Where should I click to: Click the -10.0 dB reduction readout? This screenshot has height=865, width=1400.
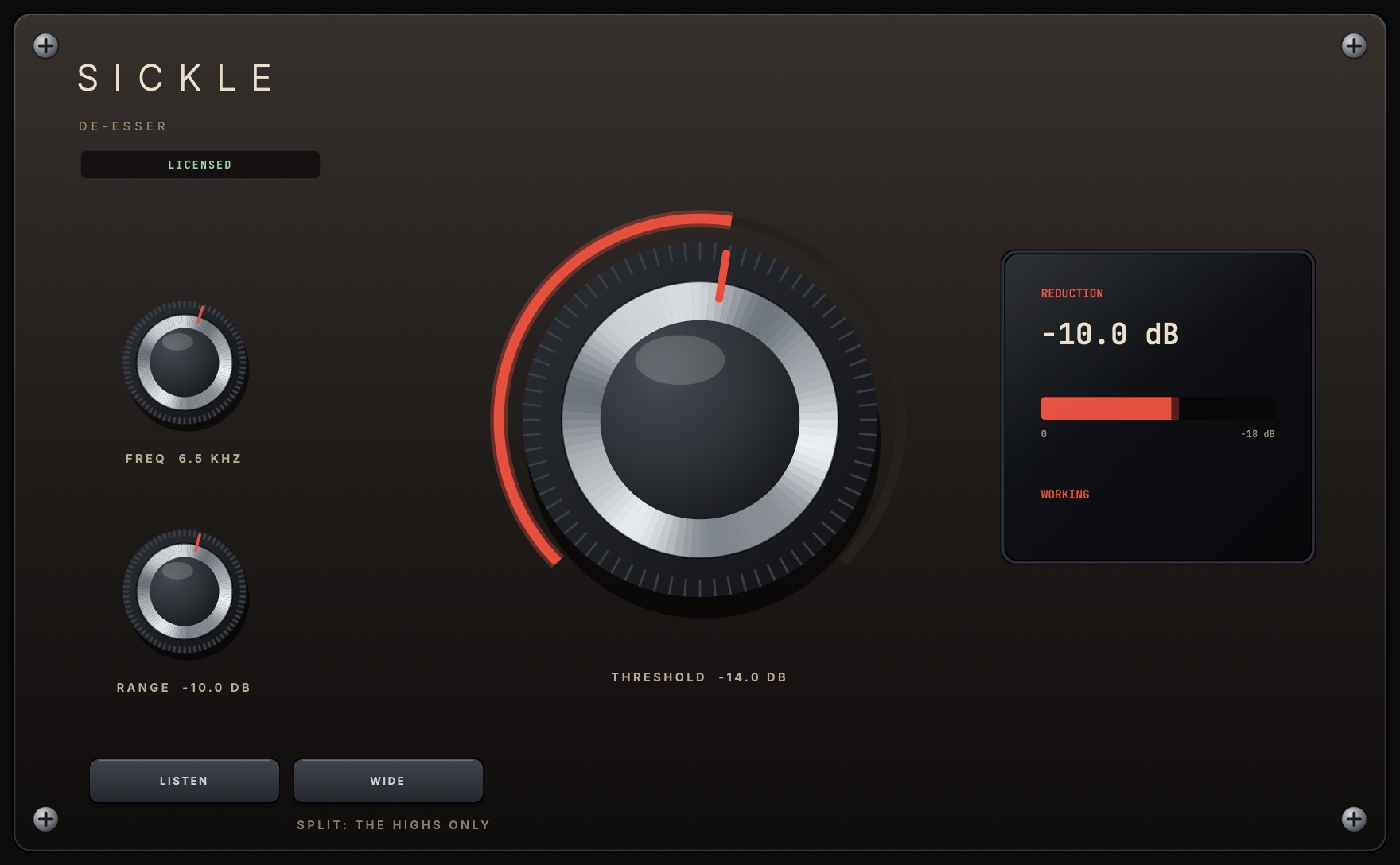[1110, 334]
